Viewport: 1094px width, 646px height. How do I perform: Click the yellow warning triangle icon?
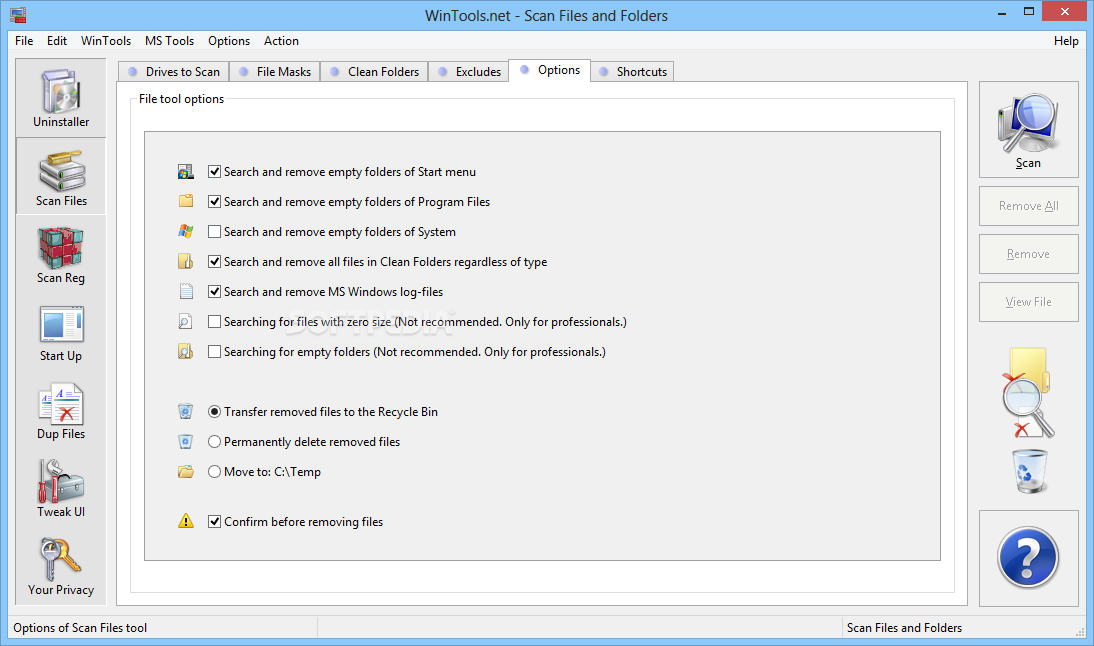click(186, 521)
